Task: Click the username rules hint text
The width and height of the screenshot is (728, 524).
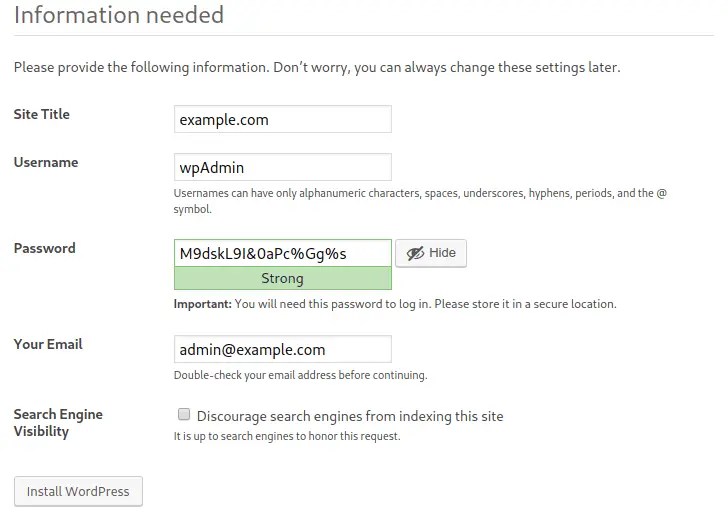Action: [420, 201]
